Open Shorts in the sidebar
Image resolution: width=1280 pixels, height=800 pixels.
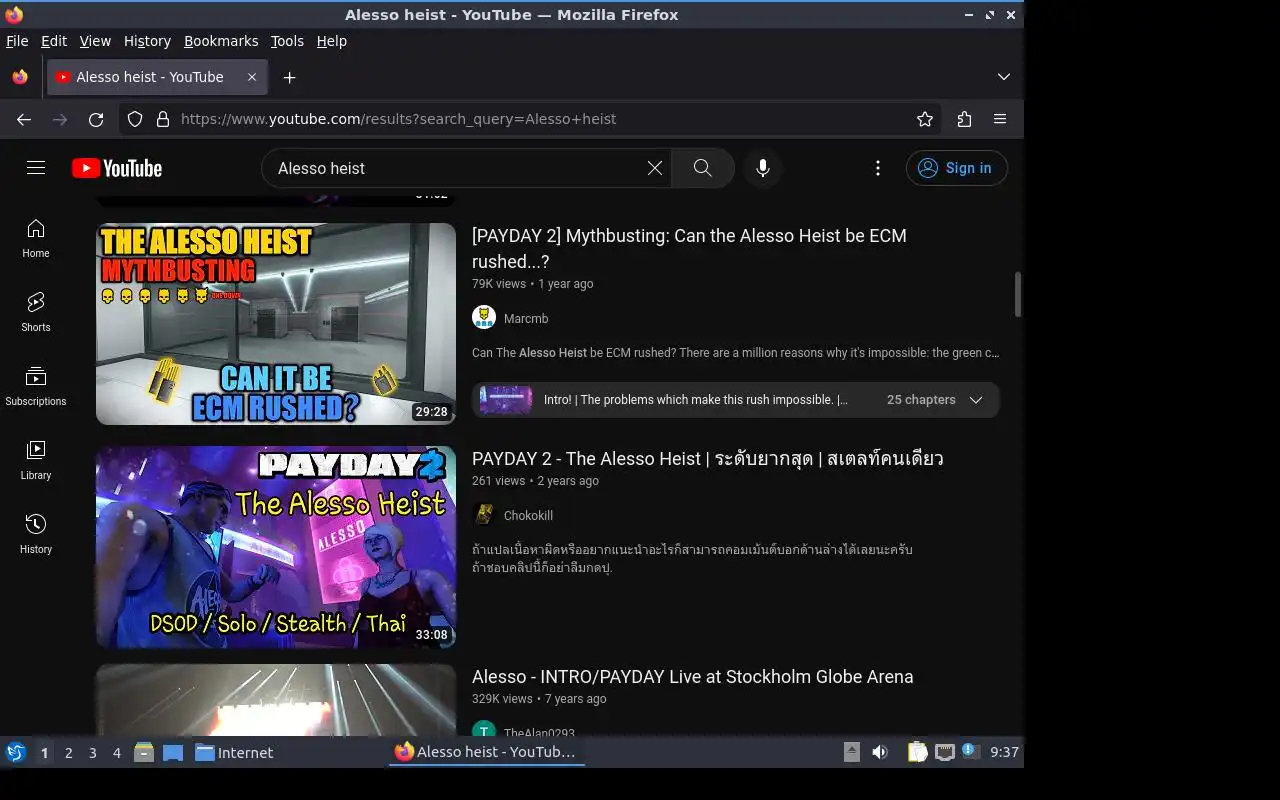(36, 313)
